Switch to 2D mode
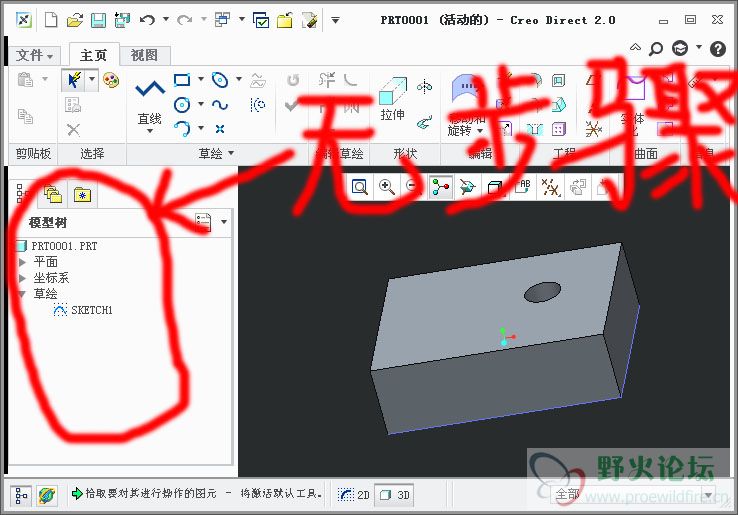The height and width of the screenshot is (515, 738). pyautogui.click(x=354, y=494)
